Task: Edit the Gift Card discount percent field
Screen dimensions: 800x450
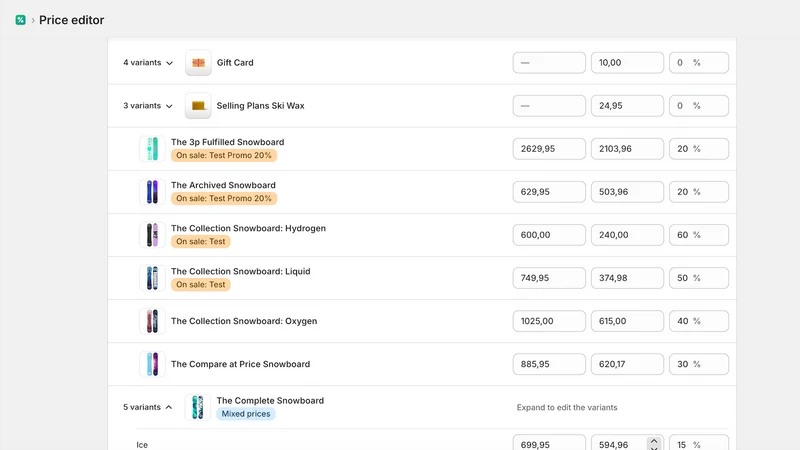Action: coord(698,63)
